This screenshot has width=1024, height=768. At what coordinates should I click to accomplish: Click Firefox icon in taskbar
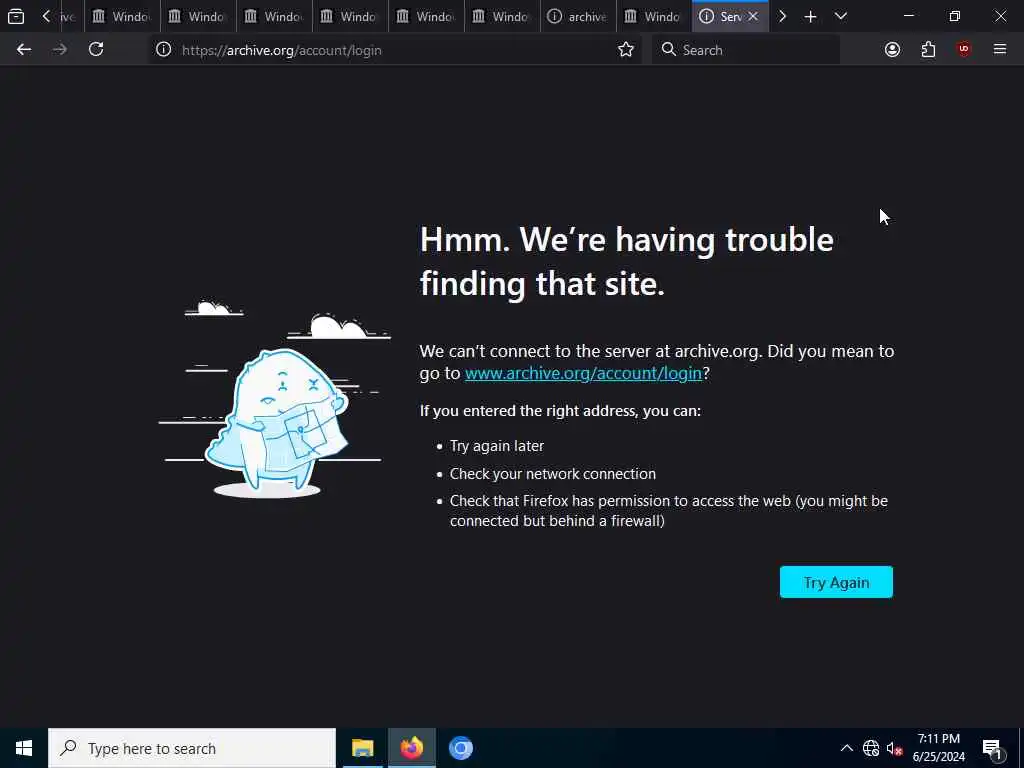pyautogui.click(x=411, y=748)
